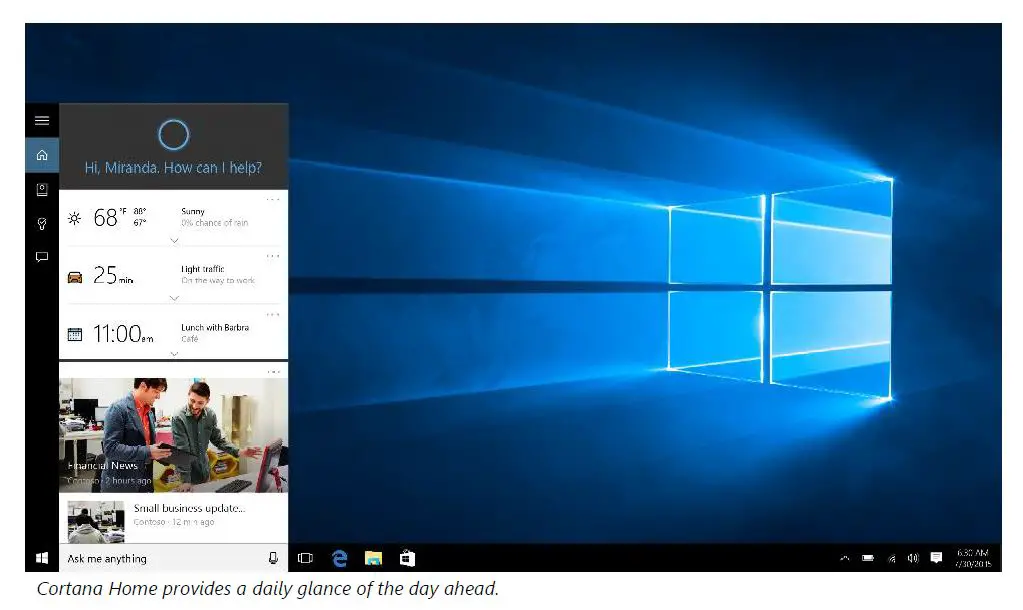
Task: Open Action Center notifications icon
Action: tap(936, 558)
